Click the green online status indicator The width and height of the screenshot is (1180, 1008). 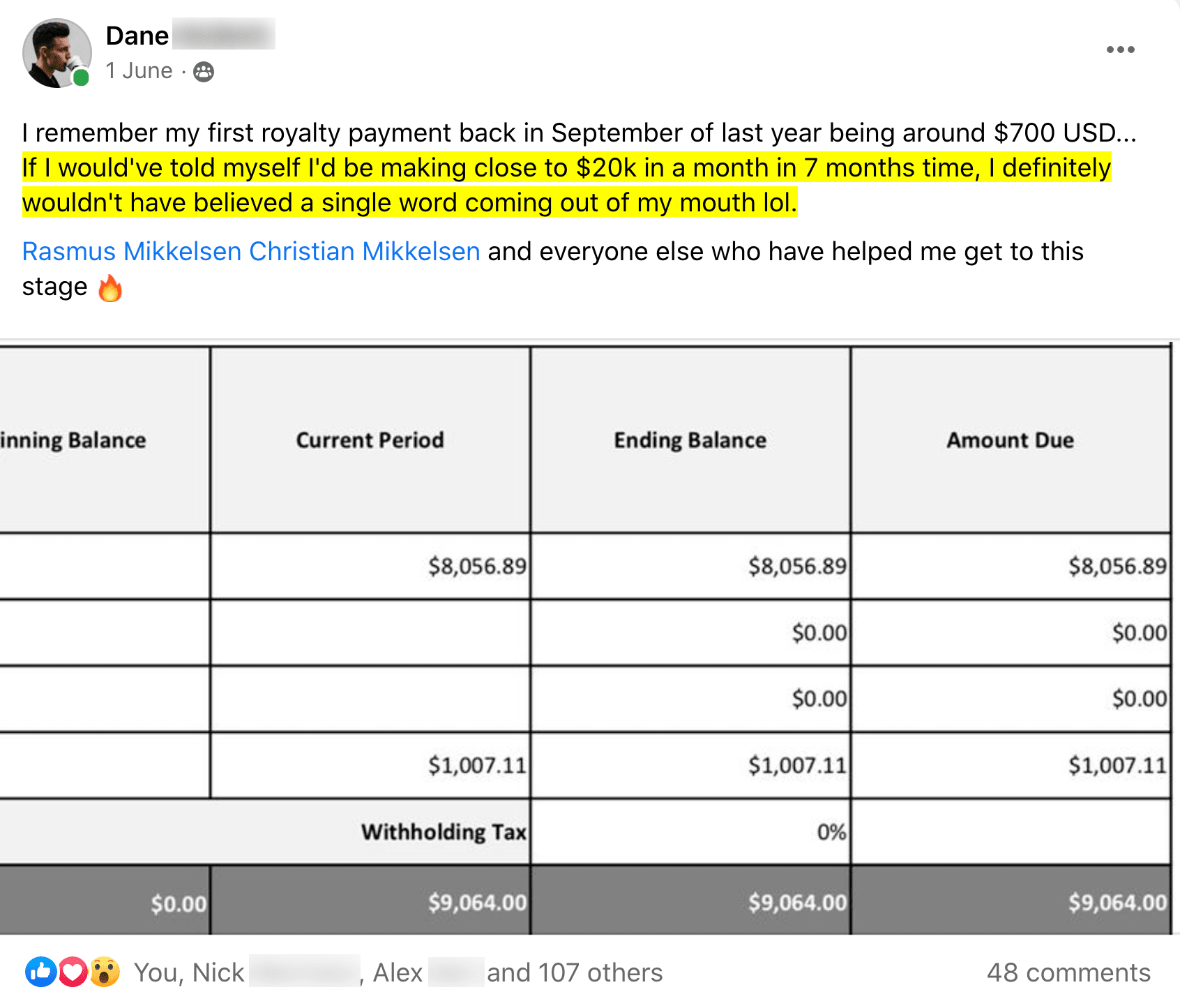(82, 77)
